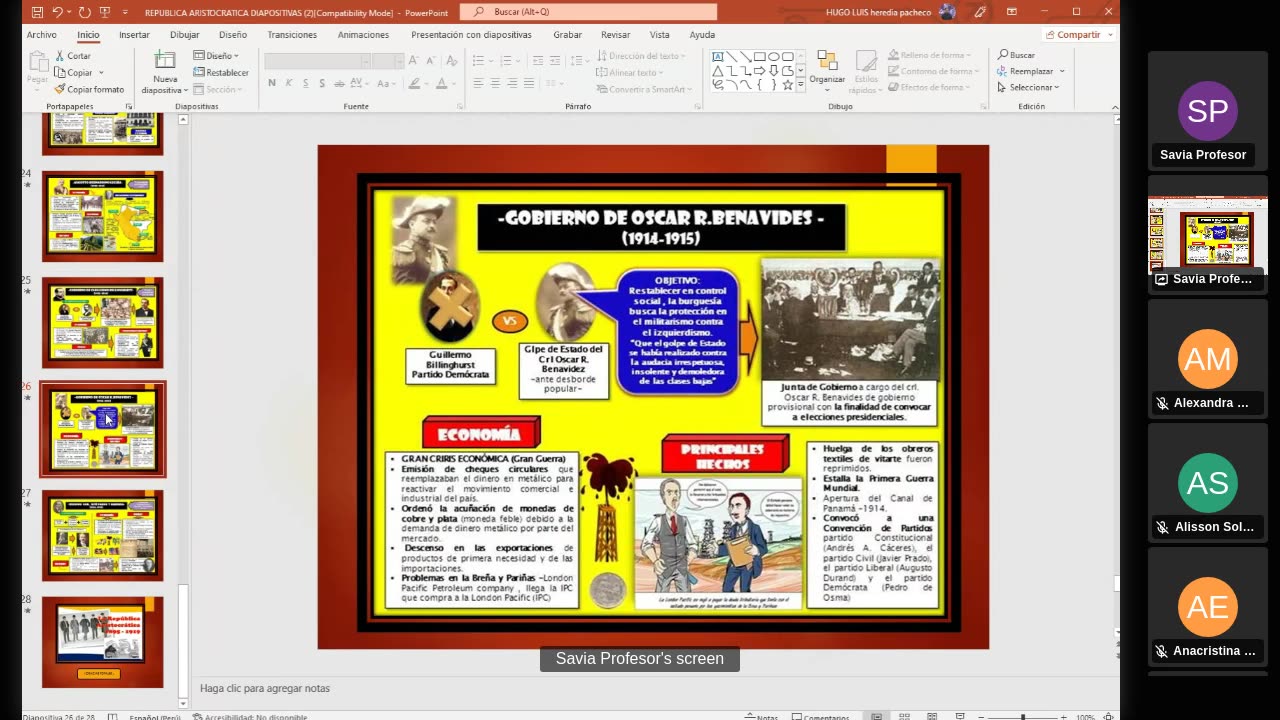Switch to Slide Sorter view
Image resolution: width=1280 pixels, height=720 pixels.
pos(904,716)
